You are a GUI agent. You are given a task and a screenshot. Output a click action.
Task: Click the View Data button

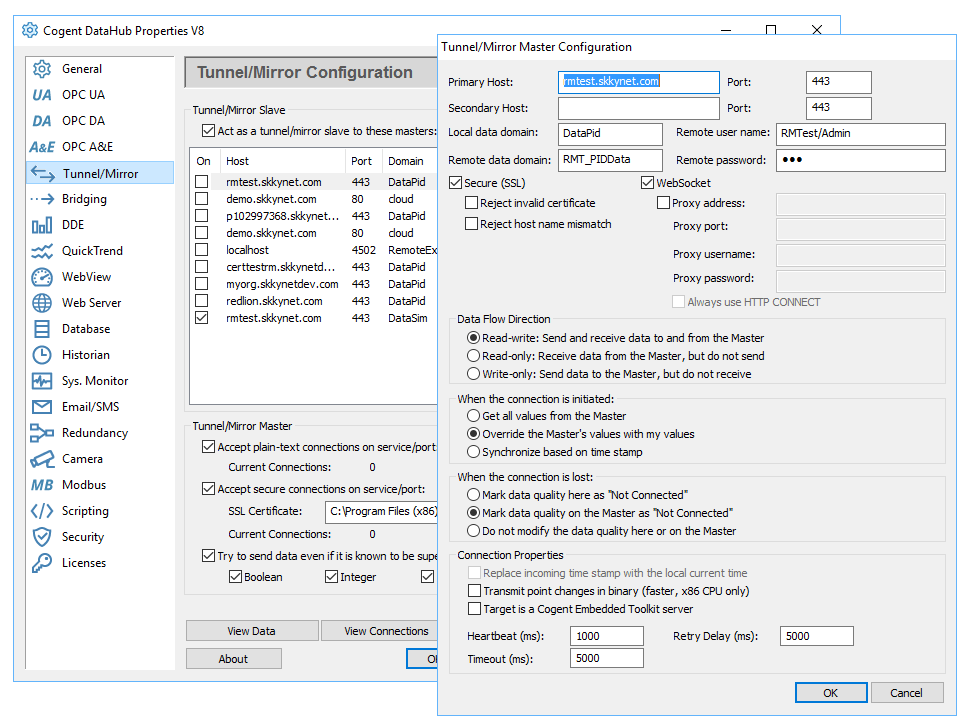tap(252, 631)
